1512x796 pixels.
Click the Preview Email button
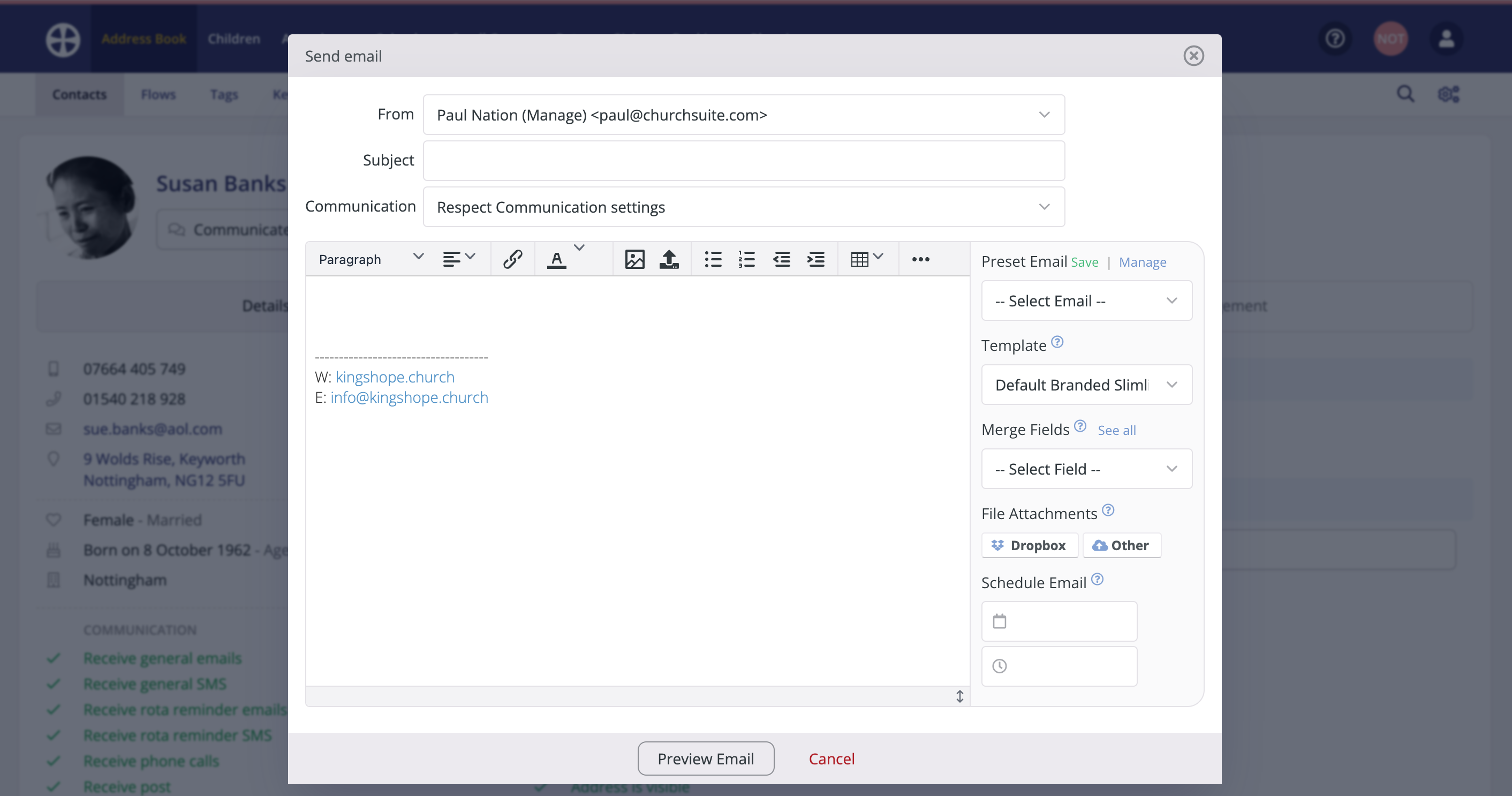[706, 758]
